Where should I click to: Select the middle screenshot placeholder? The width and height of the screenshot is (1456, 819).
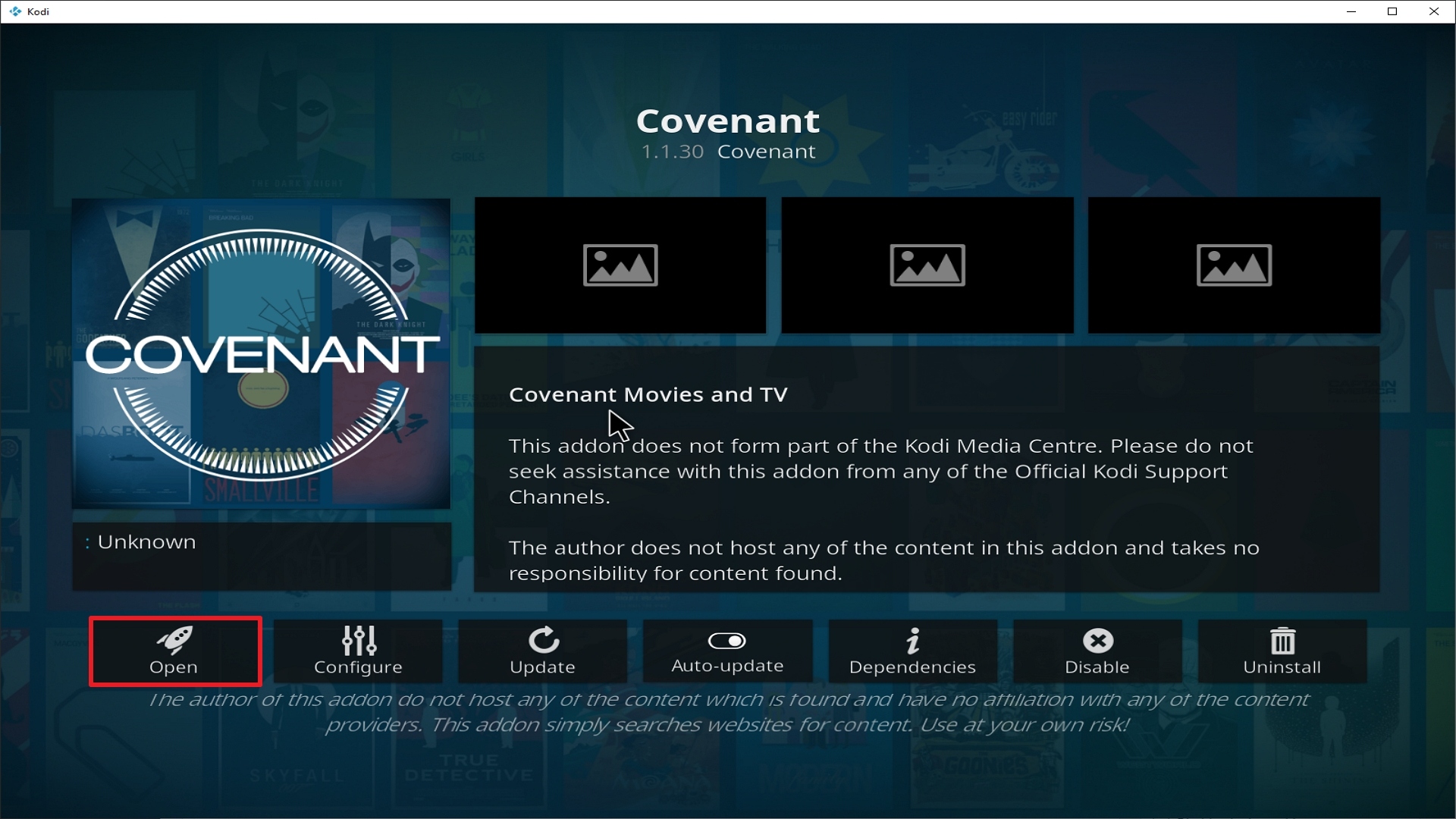[927, 265]
